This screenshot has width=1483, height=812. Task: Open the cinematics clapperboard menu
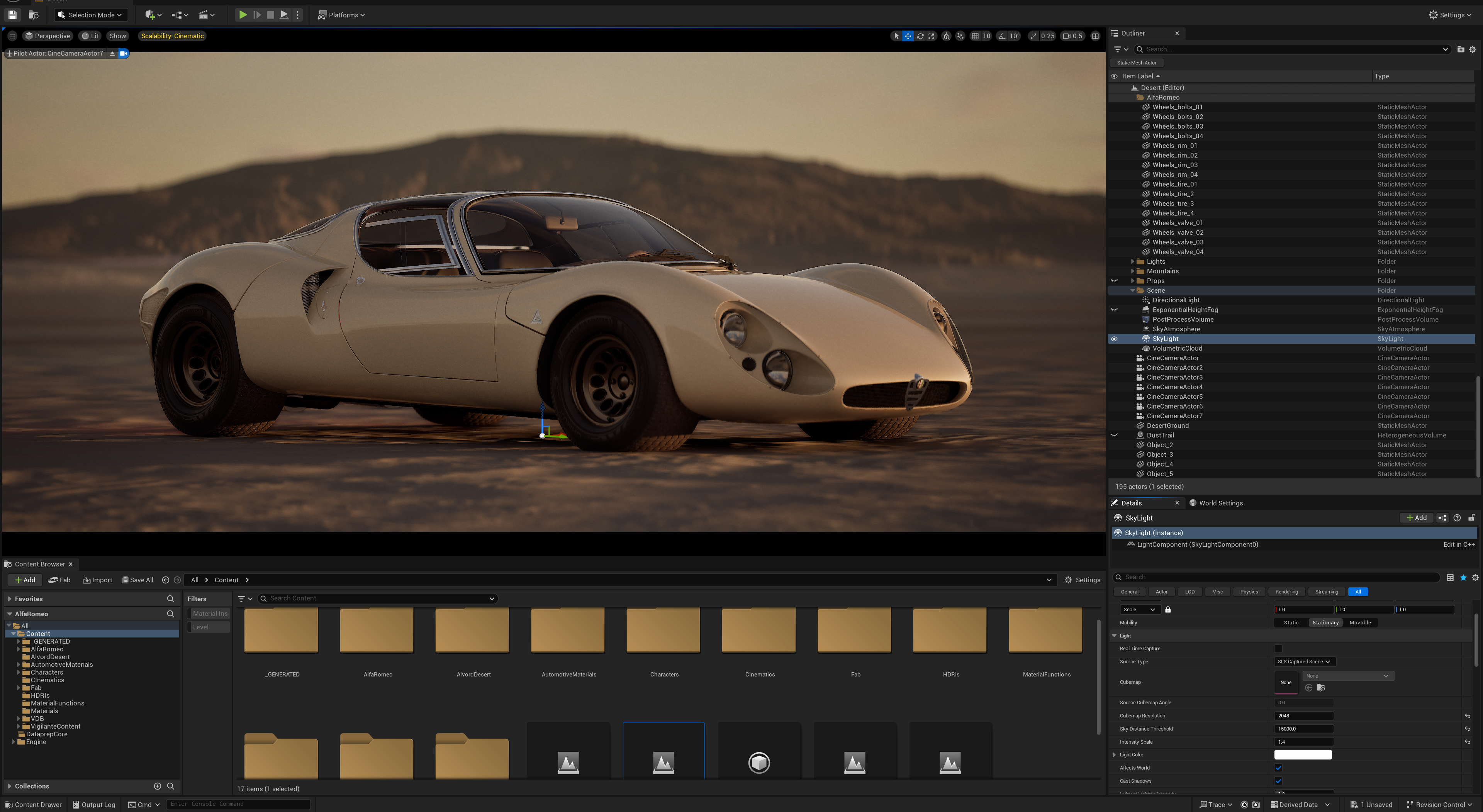tap(206, 15)
